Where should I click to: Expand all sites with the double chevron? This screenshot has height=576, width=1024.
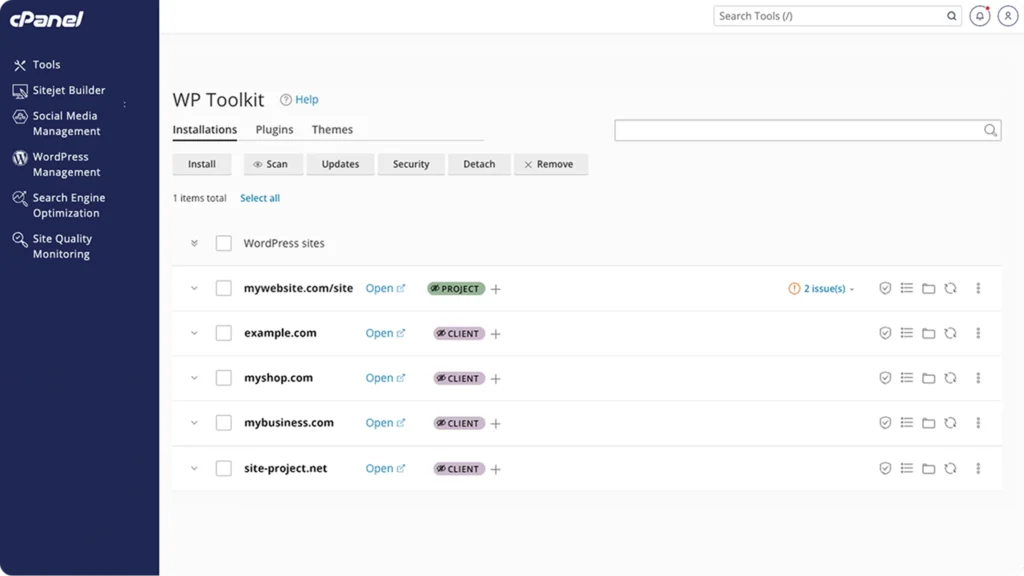coord(194,243)
